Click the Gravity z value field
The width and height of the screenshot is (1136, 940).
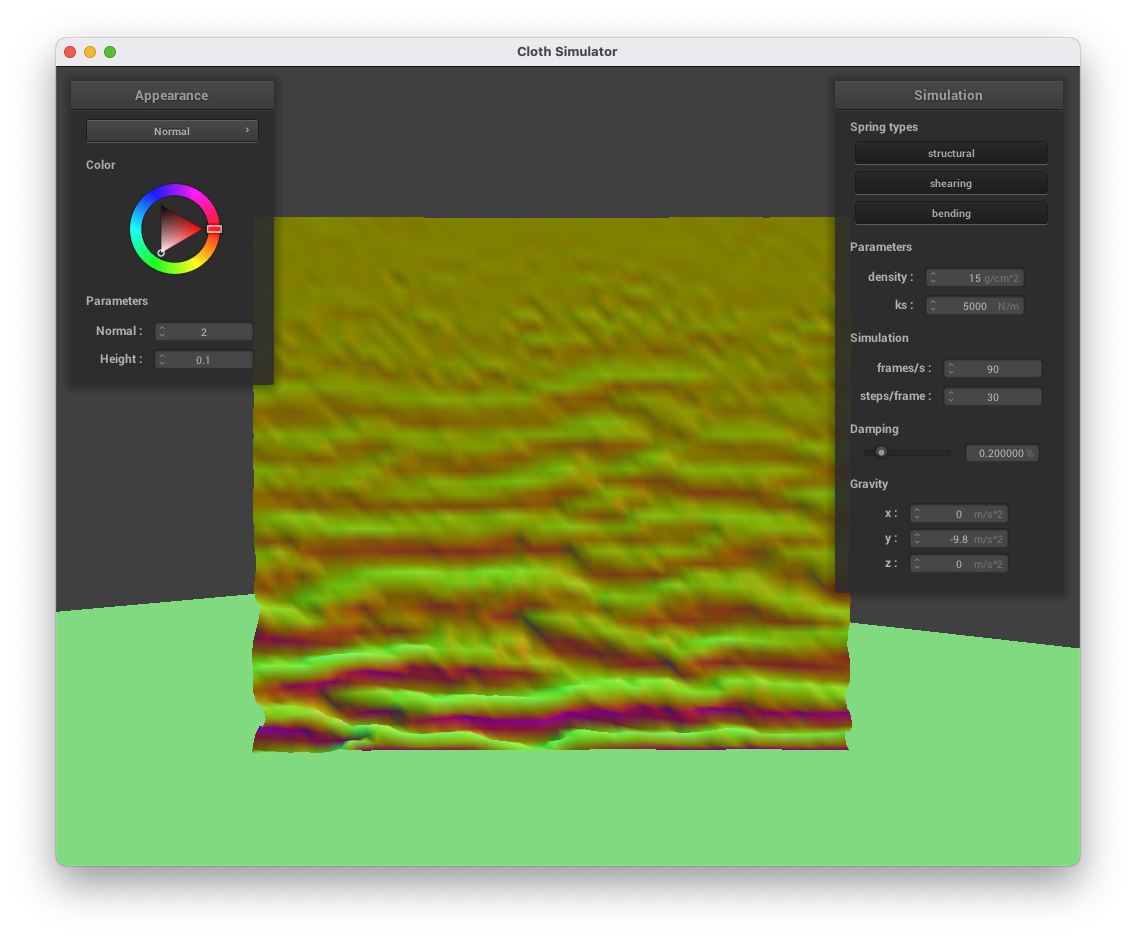pos(958,565)
